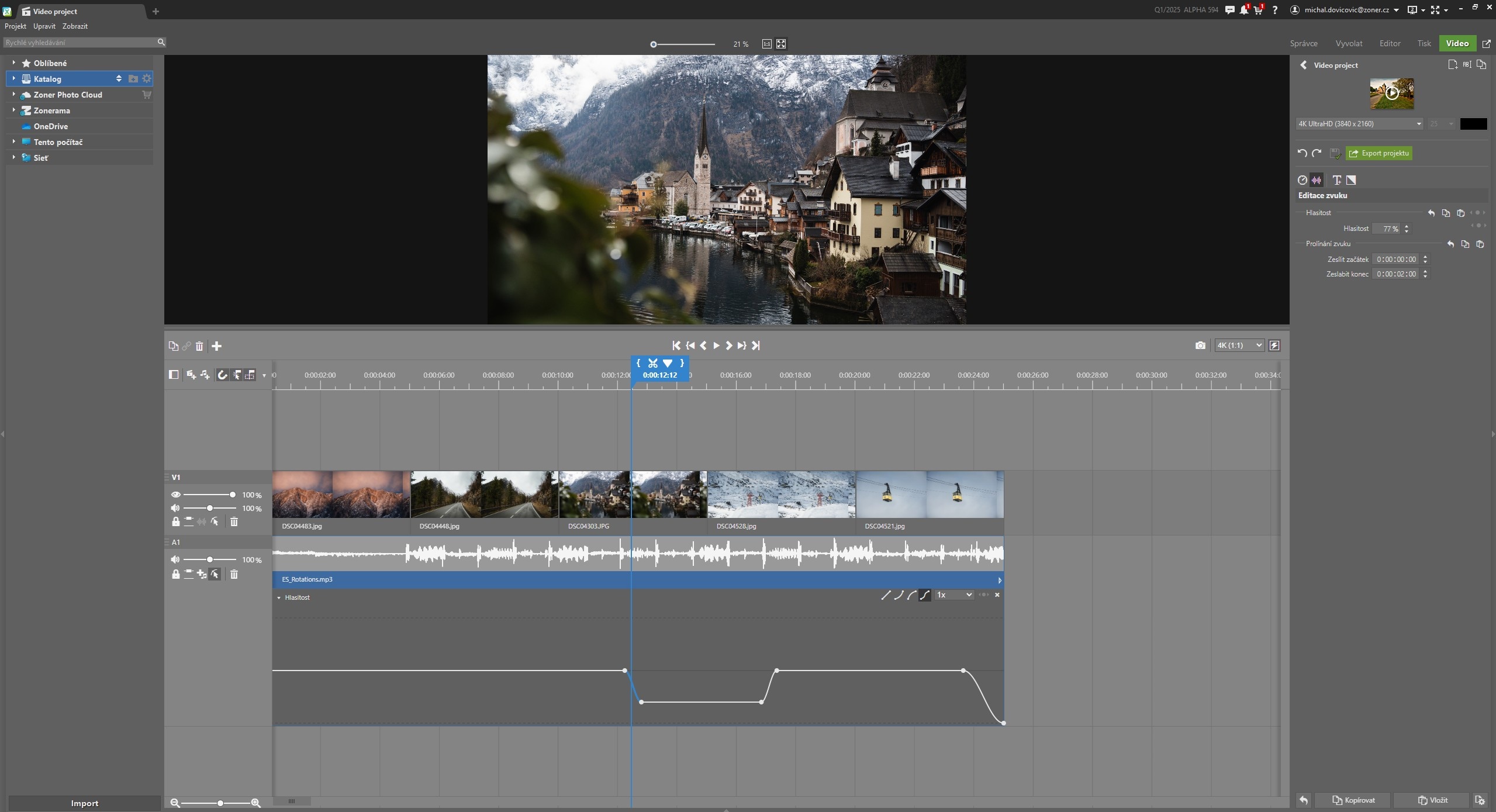
Task: Delete the A1 audio track with trash icon
Action: pyautogui.click(x=234, y=575)
